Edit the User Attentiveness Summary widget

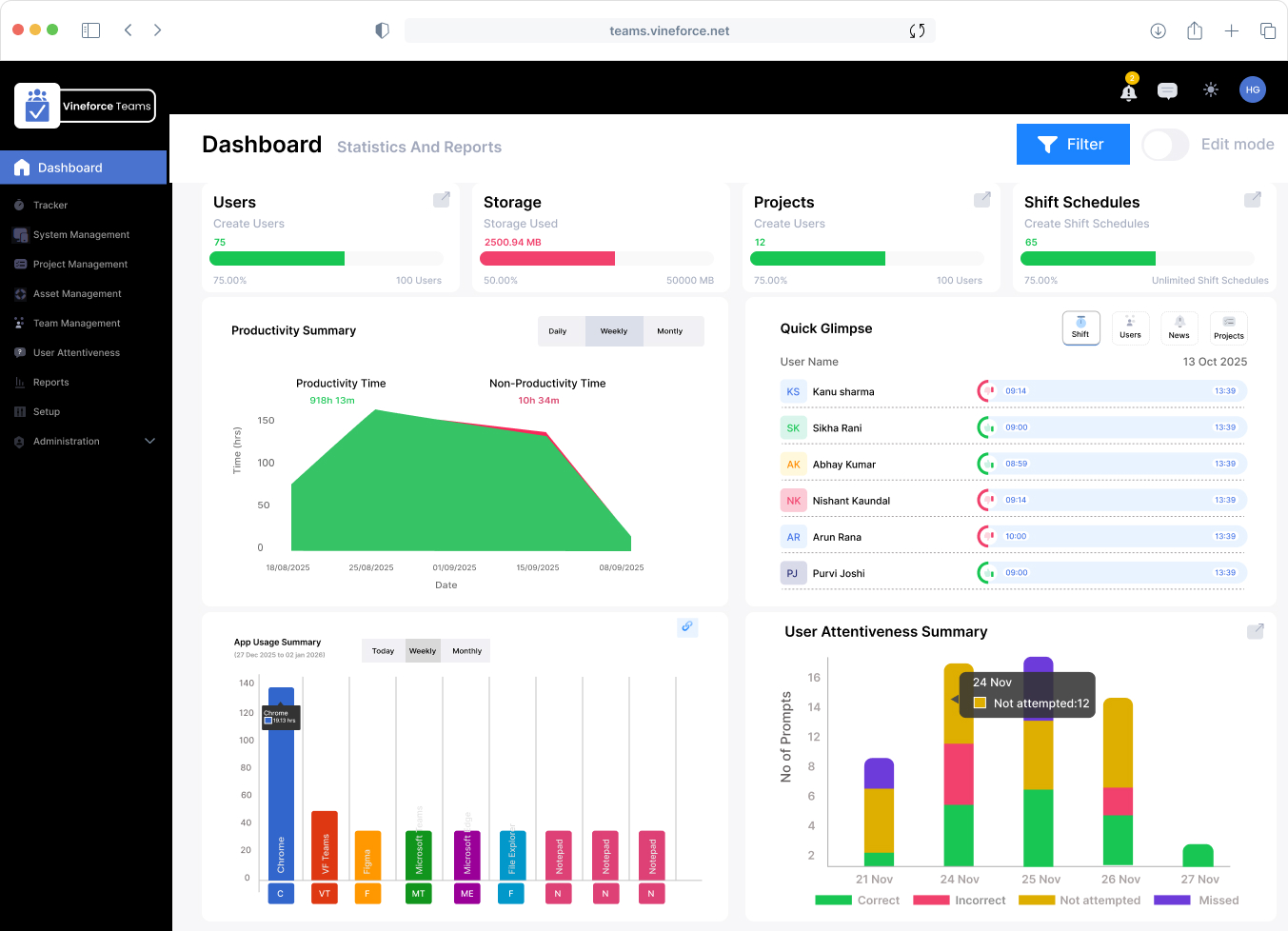coord(1255,630)
